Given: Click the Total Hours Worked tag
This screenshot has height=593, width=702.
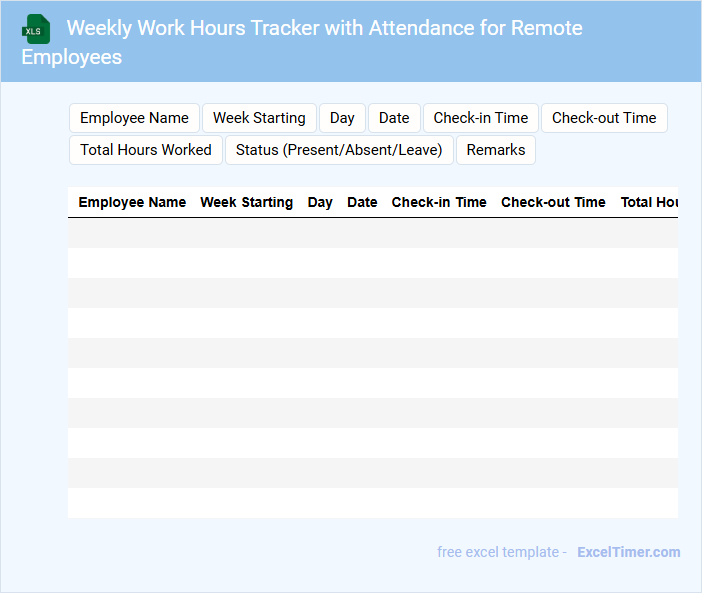Looking at the screenshot, I should click(x=146, y=150).
